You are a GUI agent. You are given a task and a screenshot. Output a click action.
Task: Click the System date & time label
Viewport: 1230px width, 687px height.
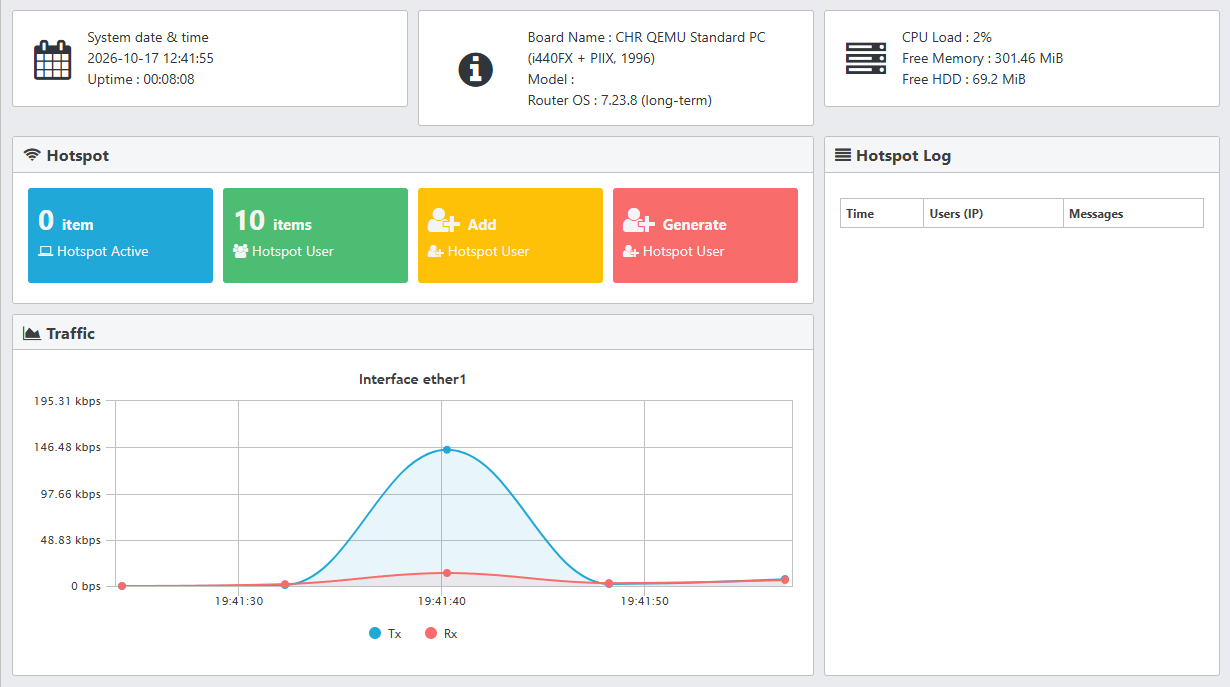click(x=148, y=37)
